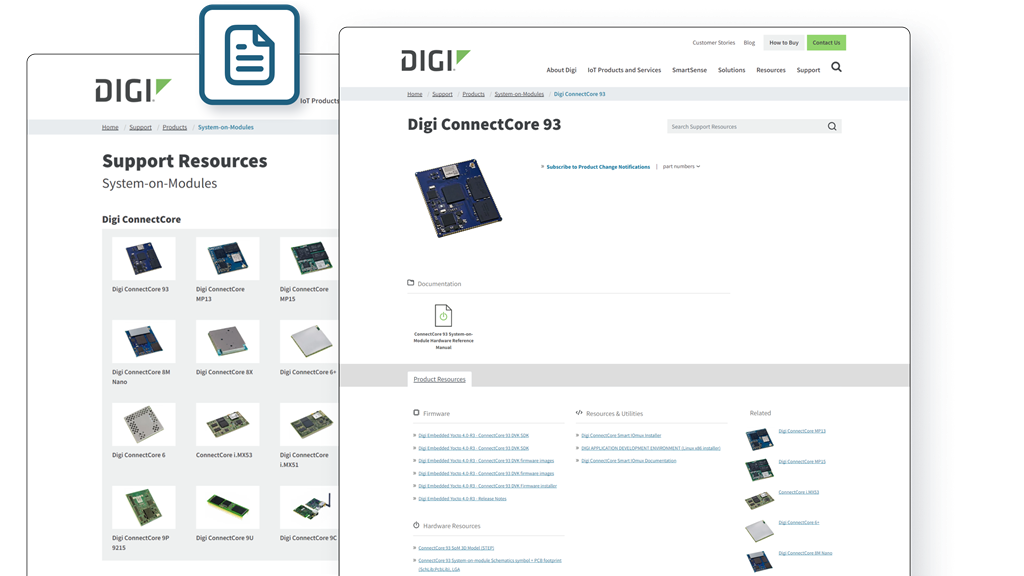Viewport: 1024px width, 576px height.
Task: Open the Support menu in front page
Action: coord(808,70)
